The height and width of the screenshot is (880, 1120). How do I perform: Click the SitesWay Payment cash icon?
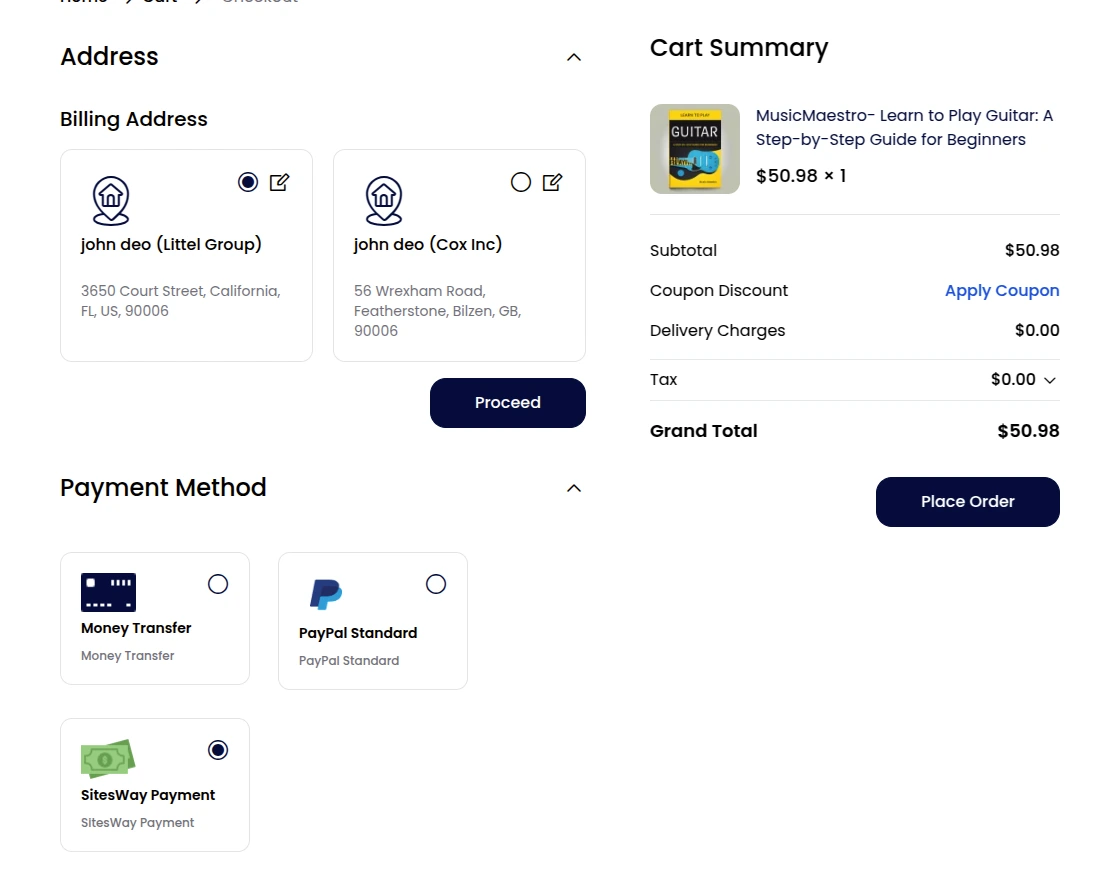coord(108,759)
